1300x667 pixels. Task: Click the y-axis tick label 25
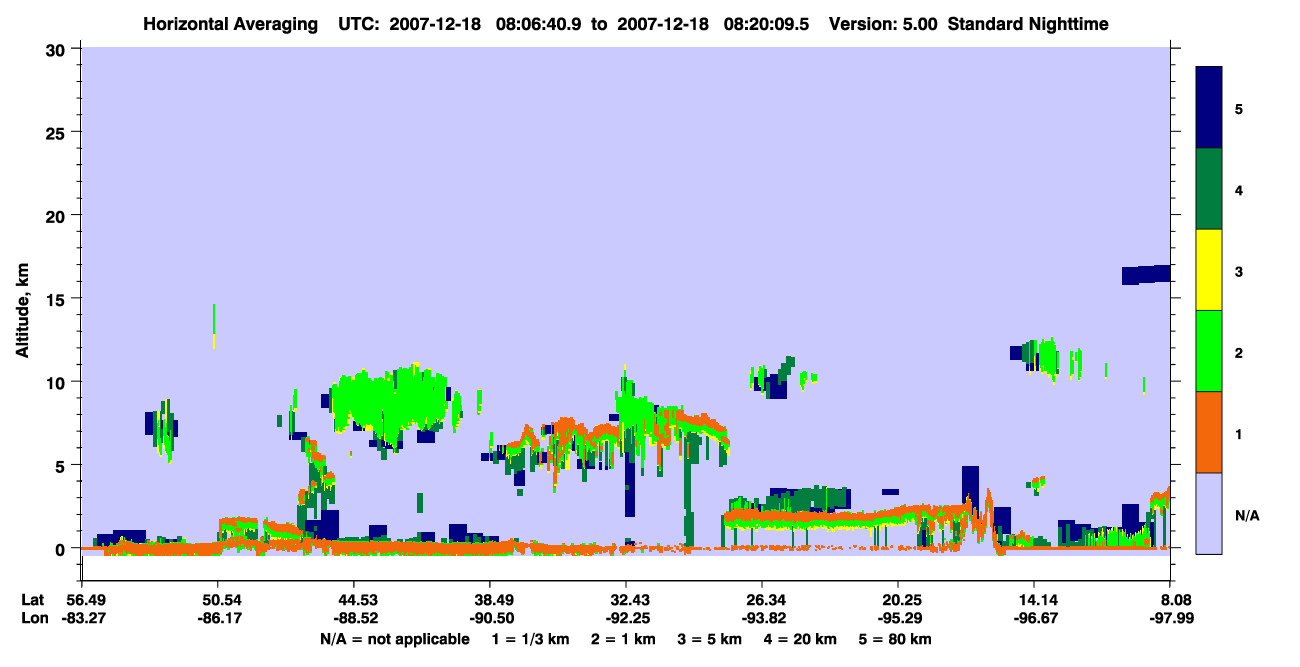pos(57,132)
